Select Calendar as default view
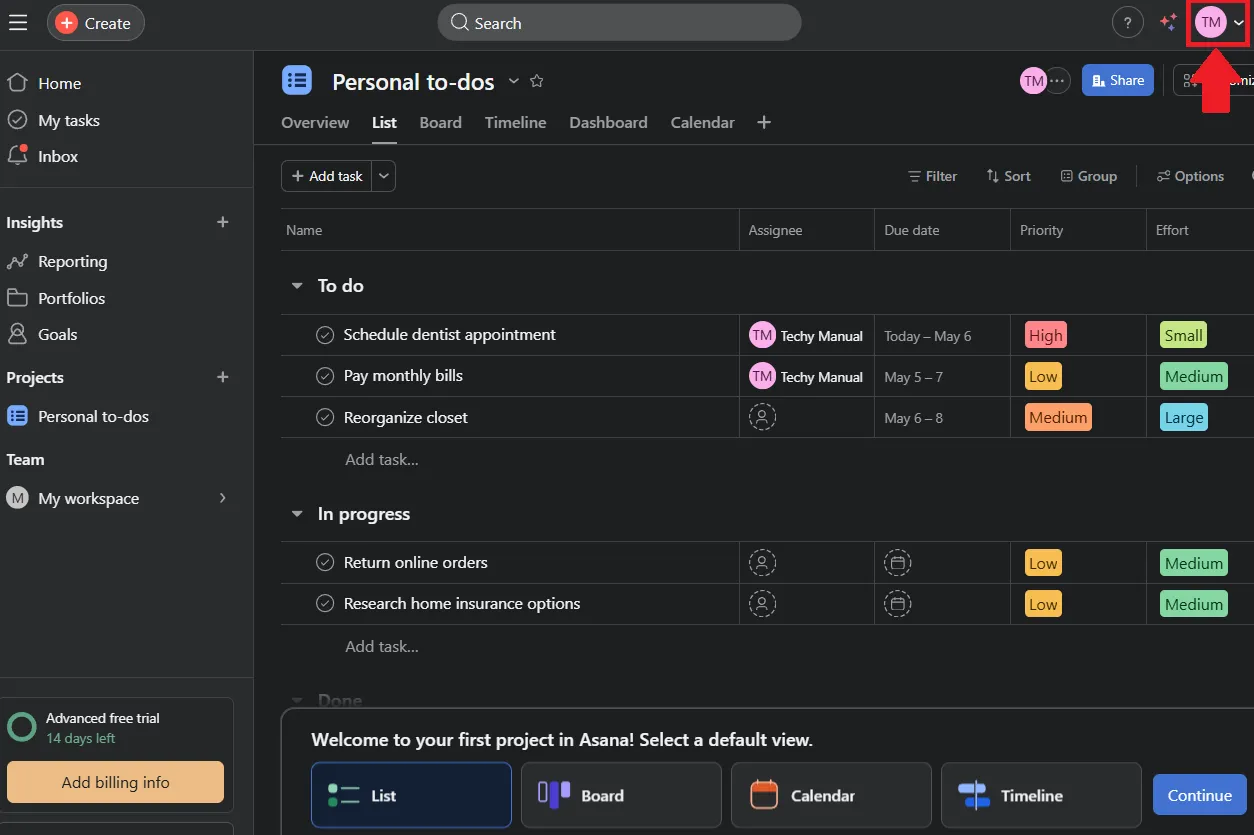The height and width of the screenshot is (835, 1254). 831,795
